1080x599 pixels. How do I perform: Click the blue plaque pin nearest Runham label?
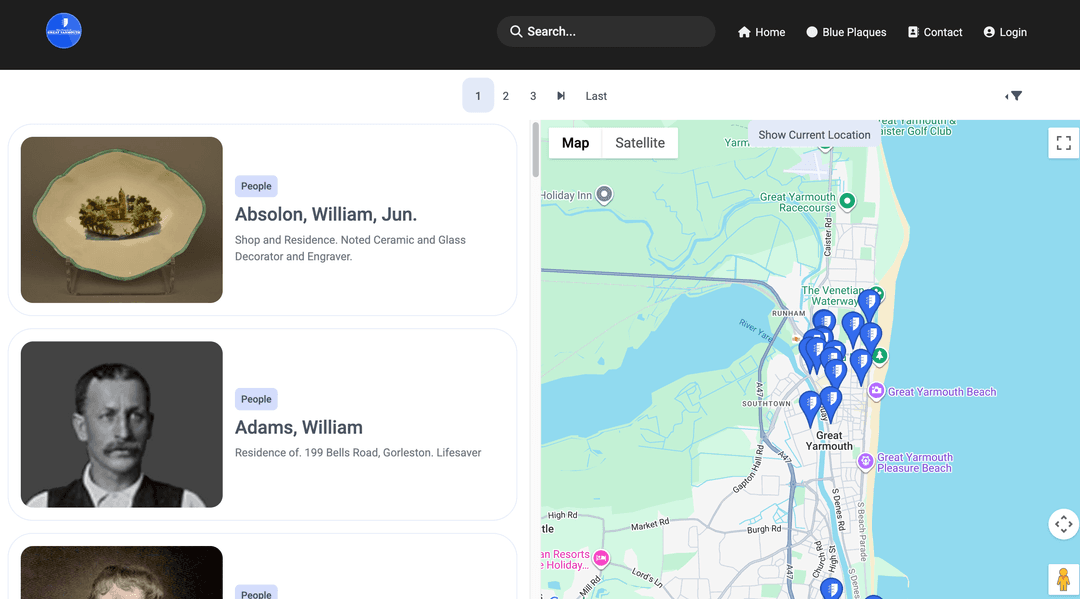pos(824,322)
